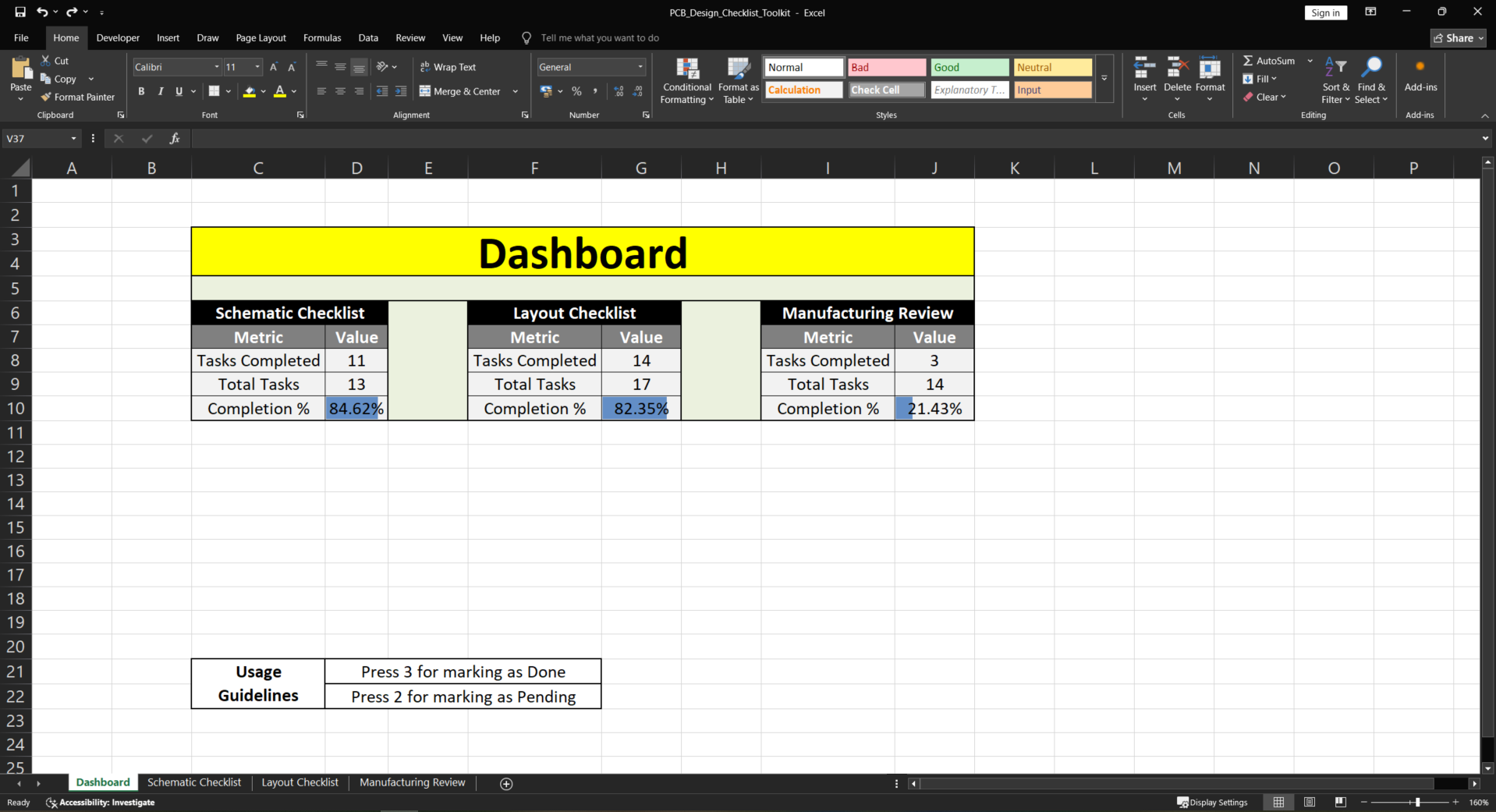The image size is (1496, 812).
Task: Click the Decrease Decimal icon
Action: 638,91
